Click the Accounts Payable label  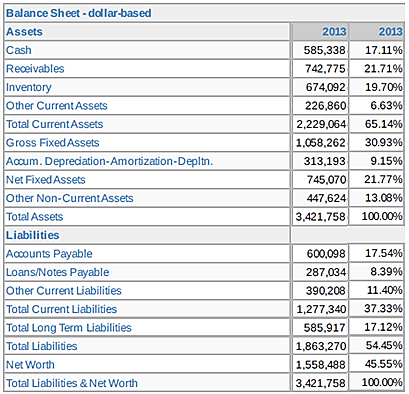pyautogui.click(x=49, y=254)
